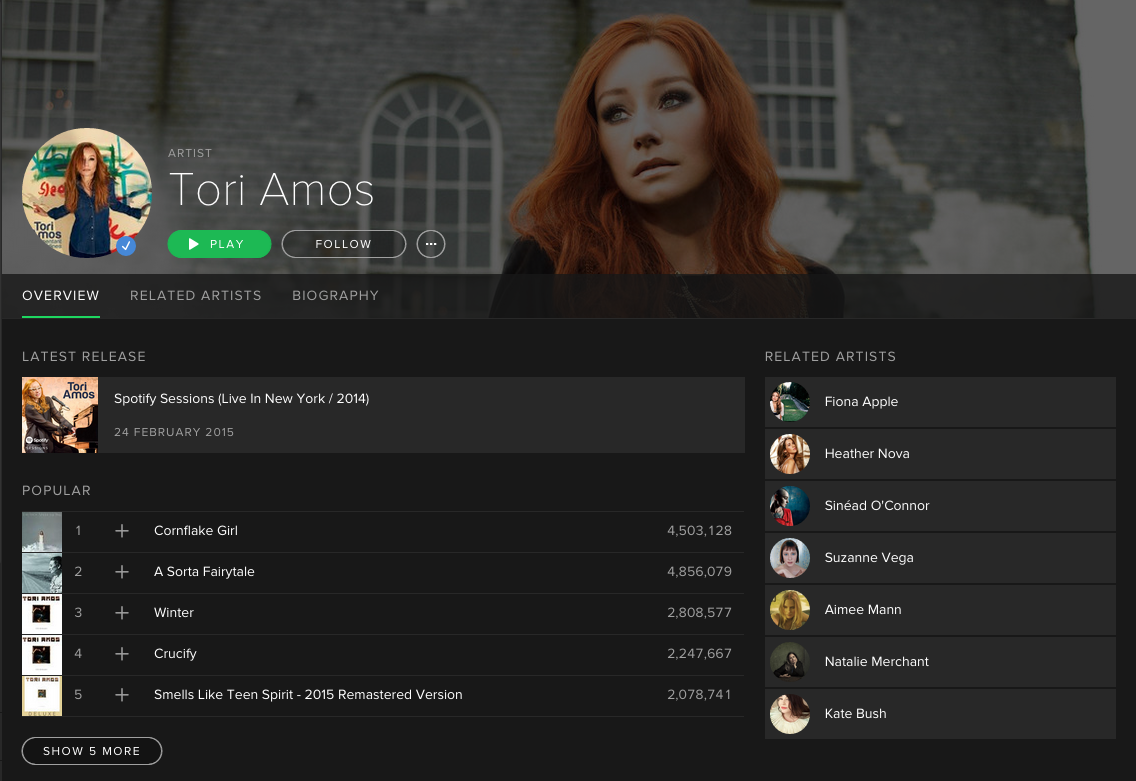Image resolution: width=1136 pixels, height=781 pixels.
Task: Select the track title Cornflake Girl
Action: [196, 530]
